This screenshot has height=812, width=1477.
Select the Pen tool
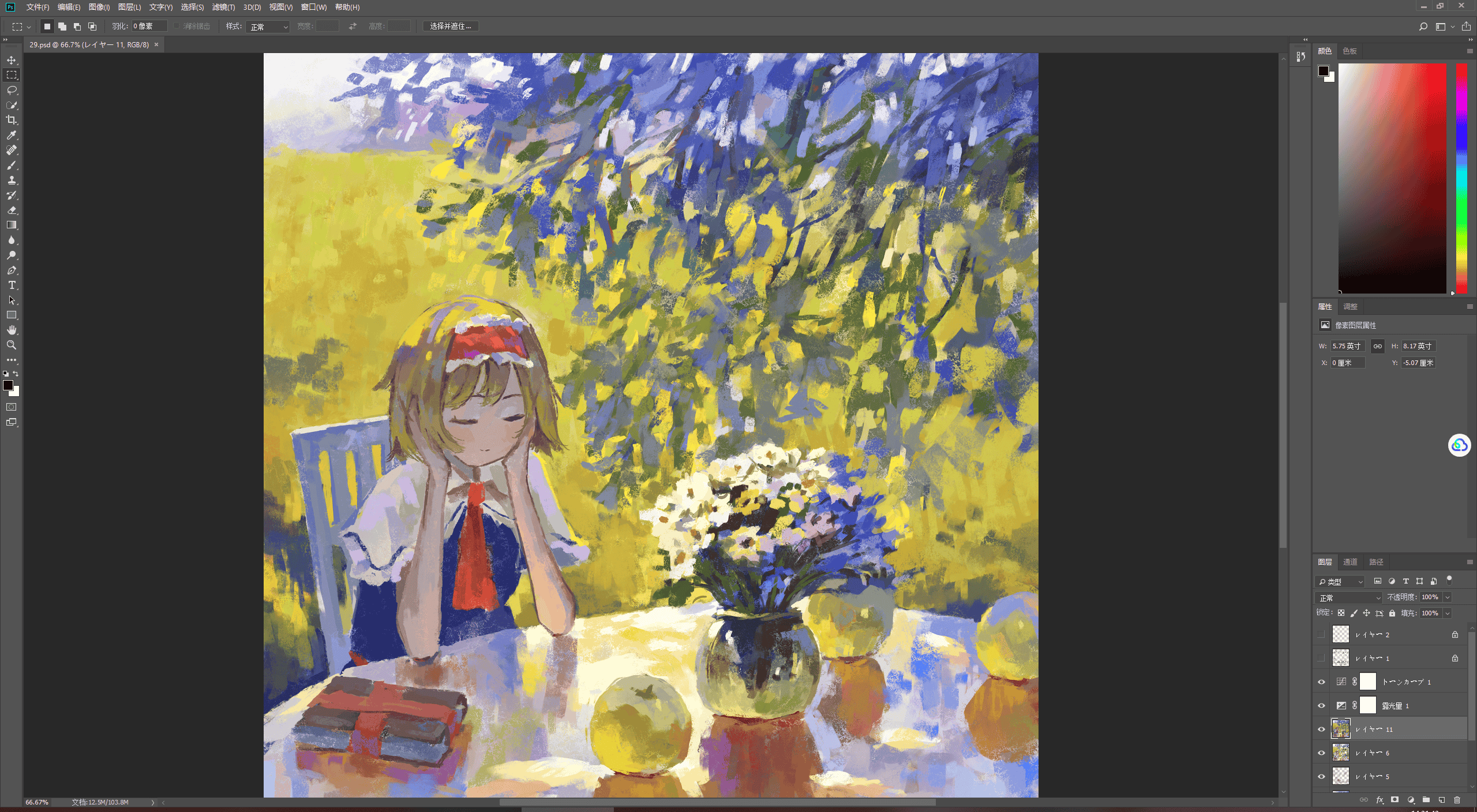[x=12, y=270]
